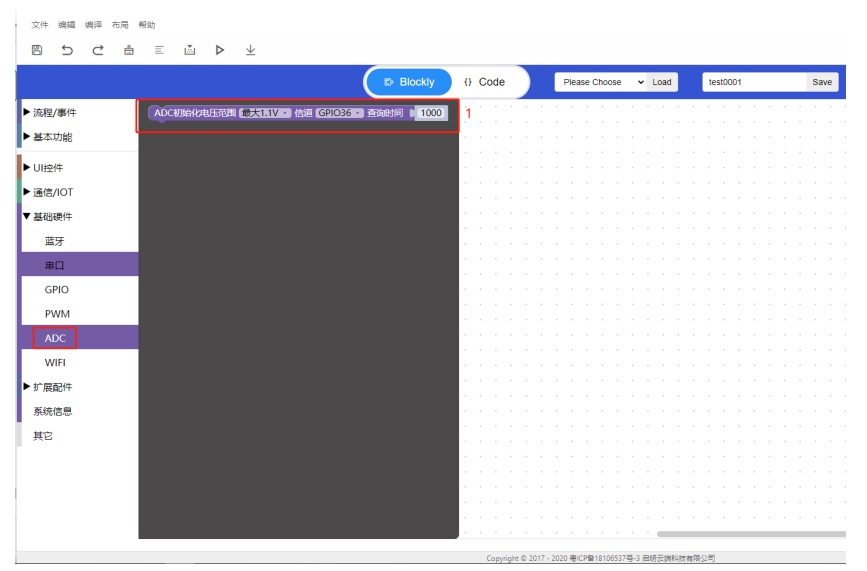The height and width of the screenshot is (571, 867).
Task: Click the Save button
Action: (822, 82)
